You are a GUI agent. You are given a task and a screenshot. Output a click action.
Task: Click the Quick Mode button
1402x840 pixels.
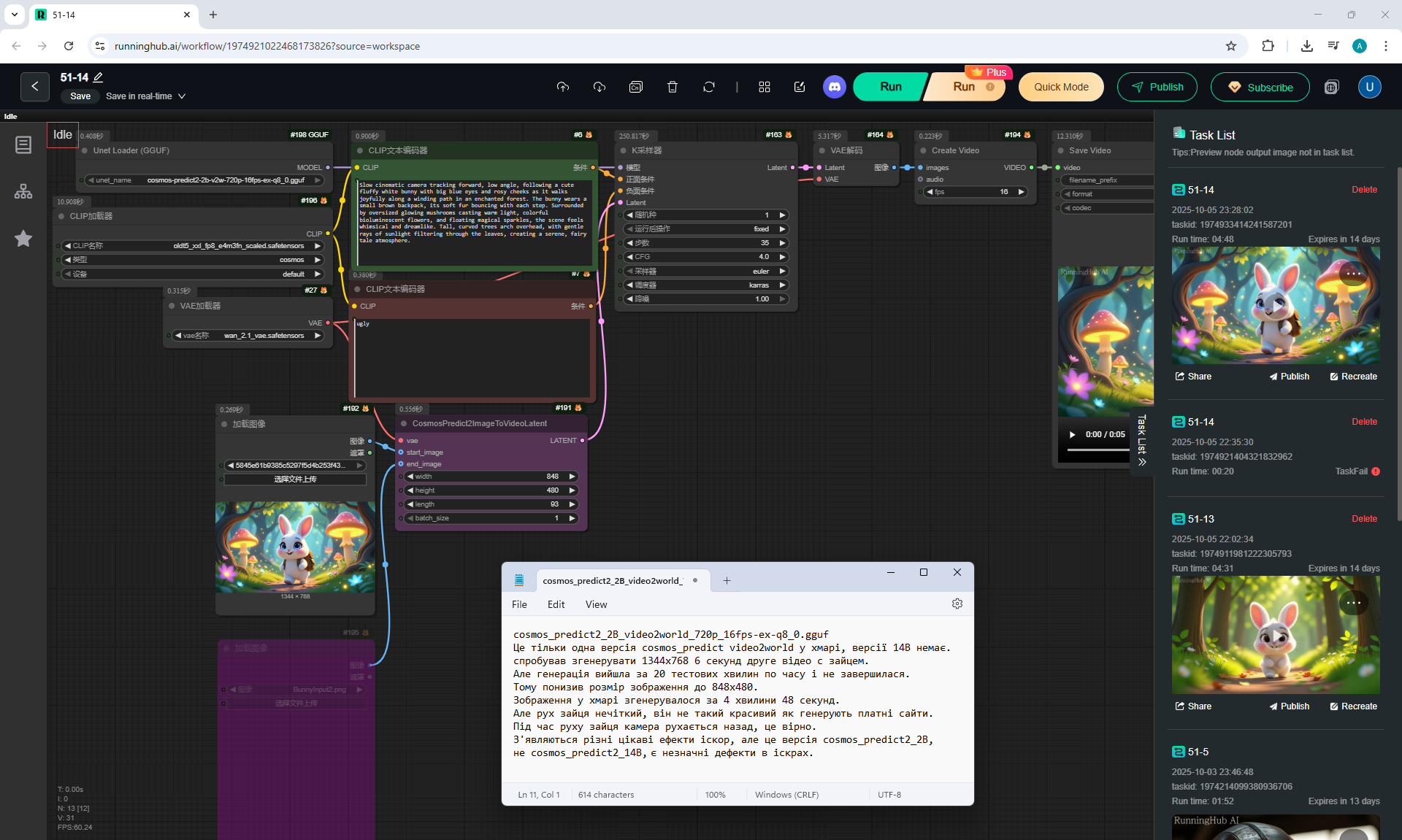point(1060,87)
